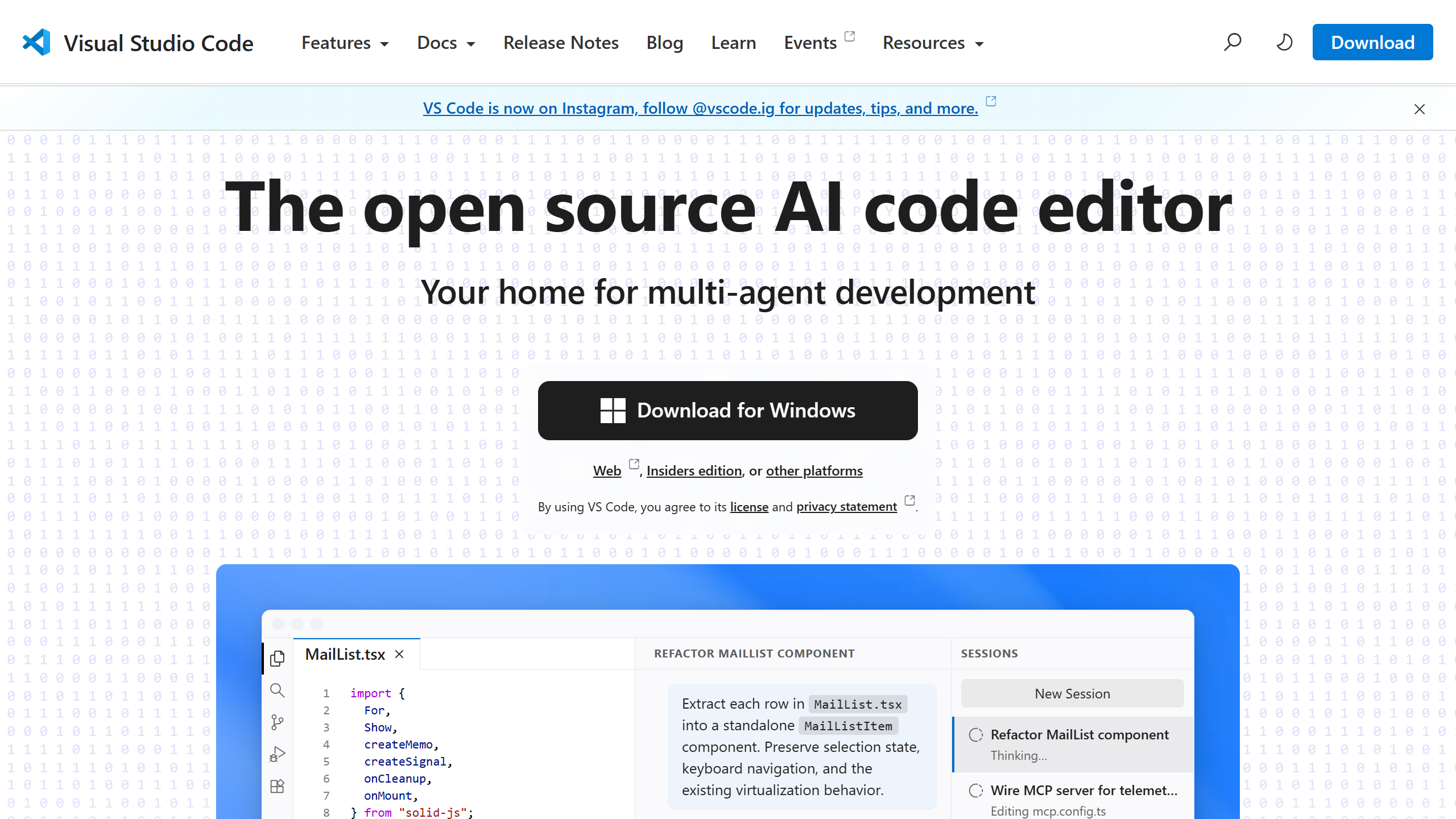Viewport: 1456px width, 819px height.
Task: Click the external-link icon after the Instagram announcement
Action: pyautogui.click(x=991, y=101)
